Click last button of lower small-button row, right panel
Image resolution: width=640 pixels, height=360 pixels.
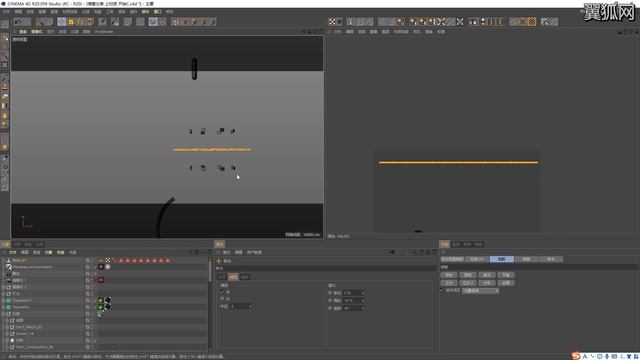506,282
